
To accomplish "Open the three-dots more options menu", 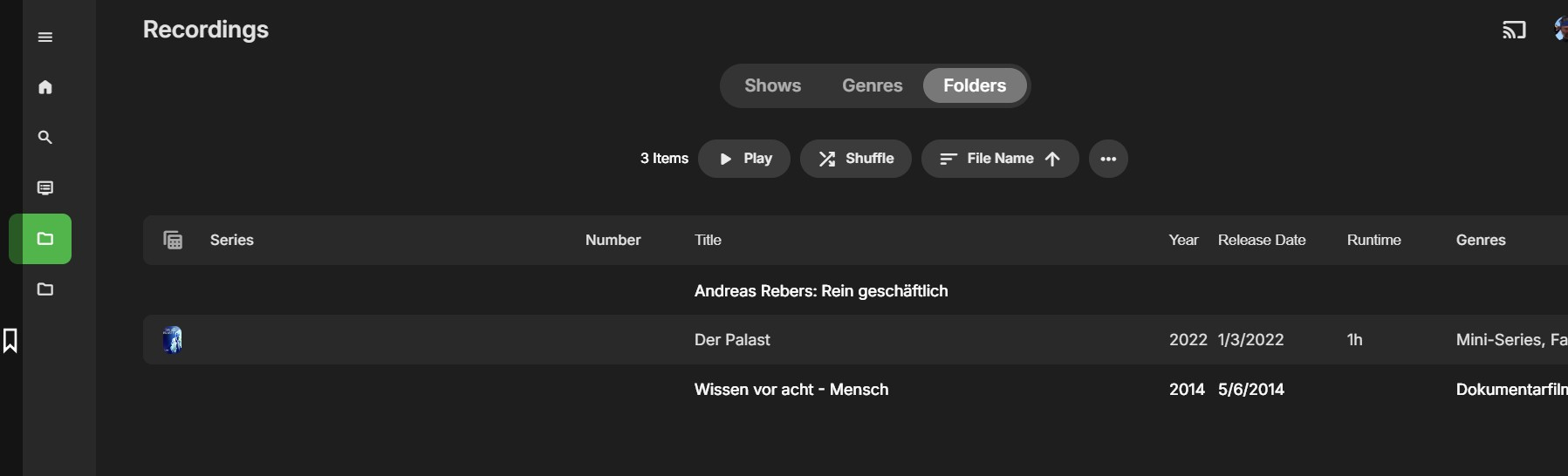I will pos(1108,159).
